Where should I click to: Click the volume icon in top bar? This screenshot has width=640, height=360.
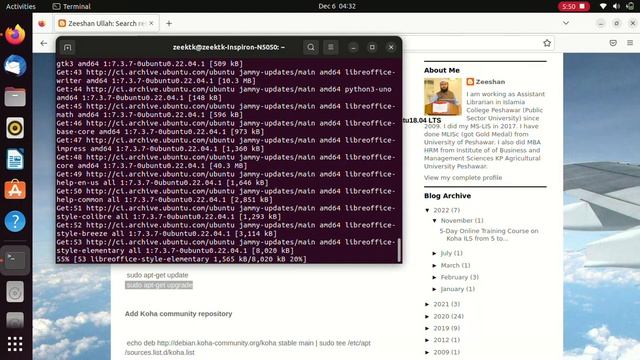click(x=616, y=6)
